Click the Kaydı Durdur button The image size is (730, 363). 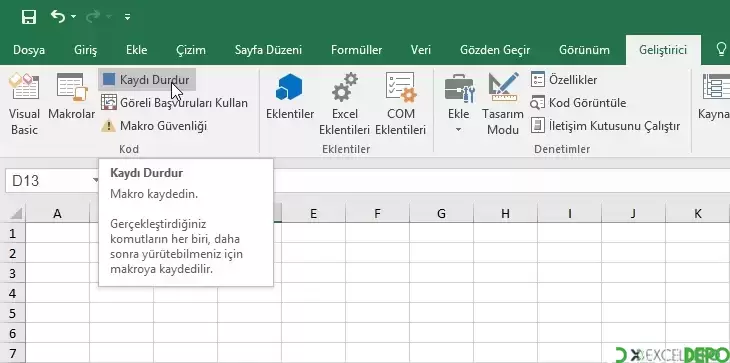147,80
